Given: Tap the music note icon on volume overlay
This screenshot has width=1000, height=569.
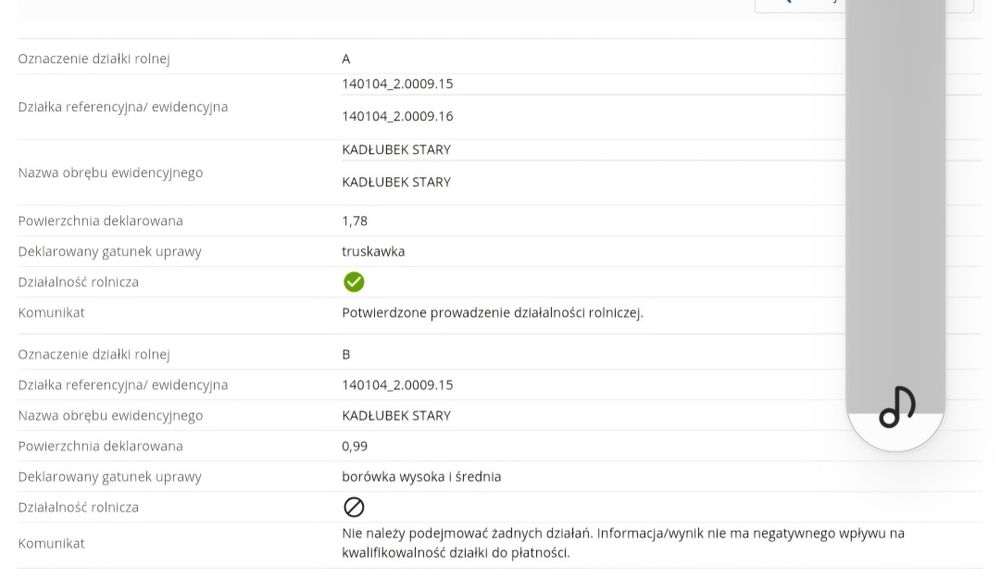Looking at the screenshot, I should (x=897, y=407).
